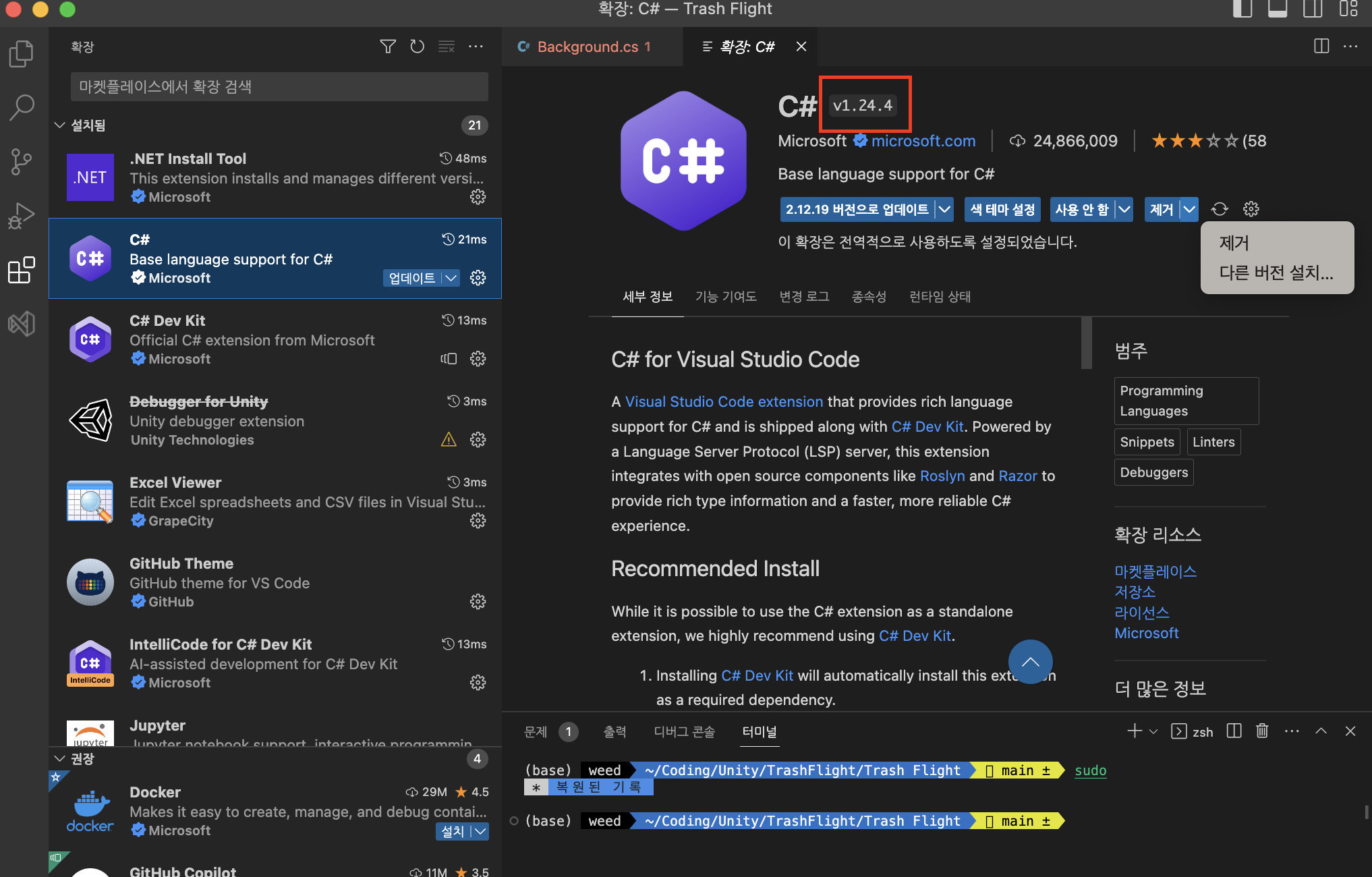Open the Search view in activity bar
The image size is (1372, 877).
(x=22, y=108)
